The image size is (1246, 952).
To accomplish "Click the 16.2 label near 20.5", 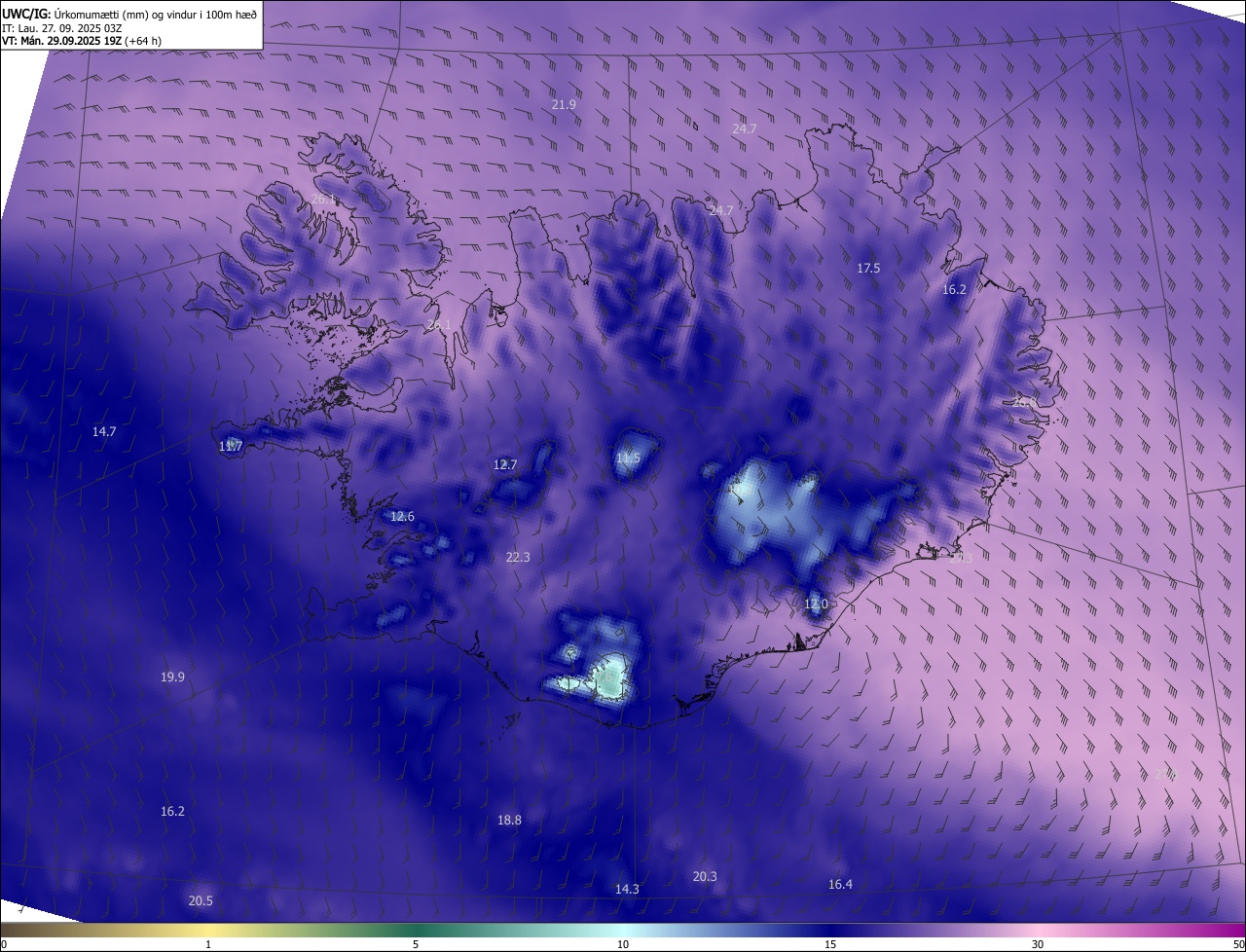I will [172, 810].
